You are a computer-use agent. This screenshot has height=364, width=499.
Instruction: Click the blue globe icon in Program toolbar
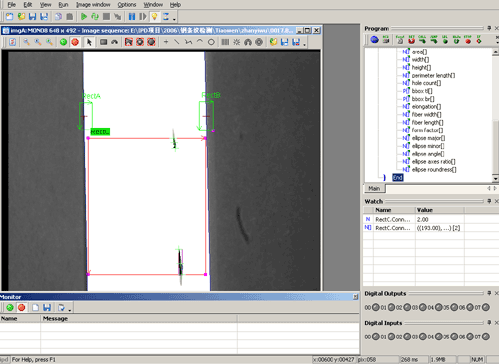coord(374,40)
